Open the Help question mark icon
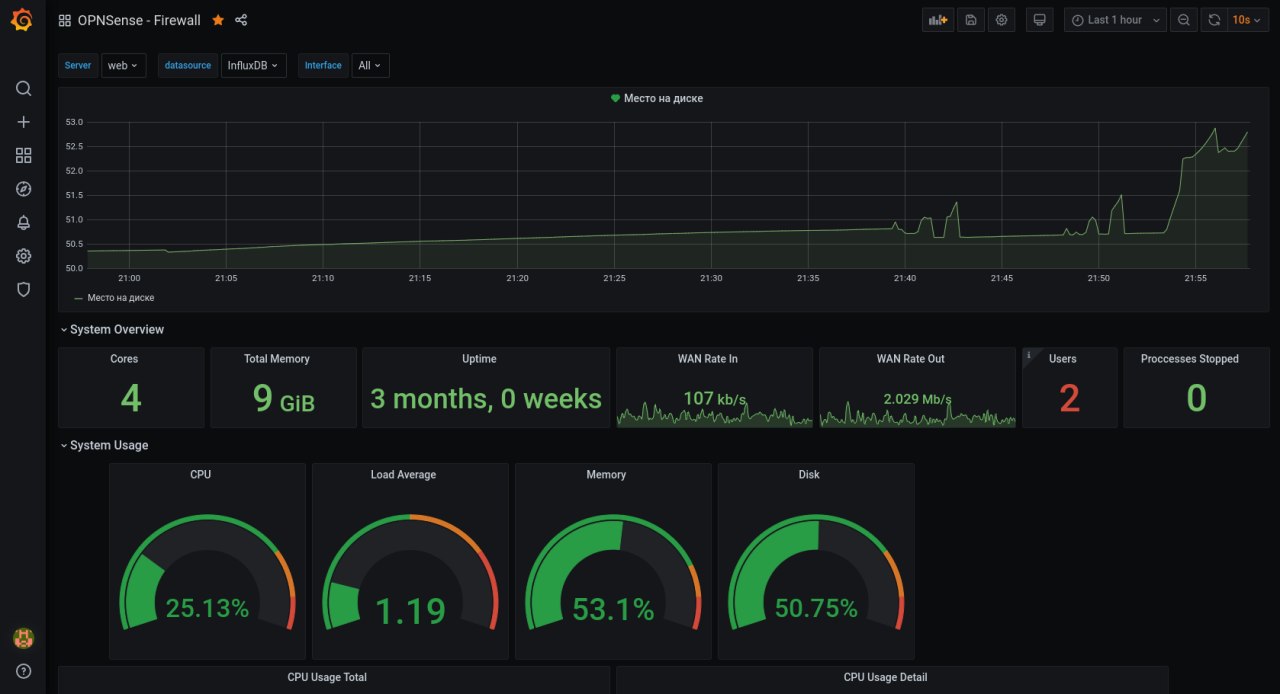1280x694 pixels. (23, 671)
